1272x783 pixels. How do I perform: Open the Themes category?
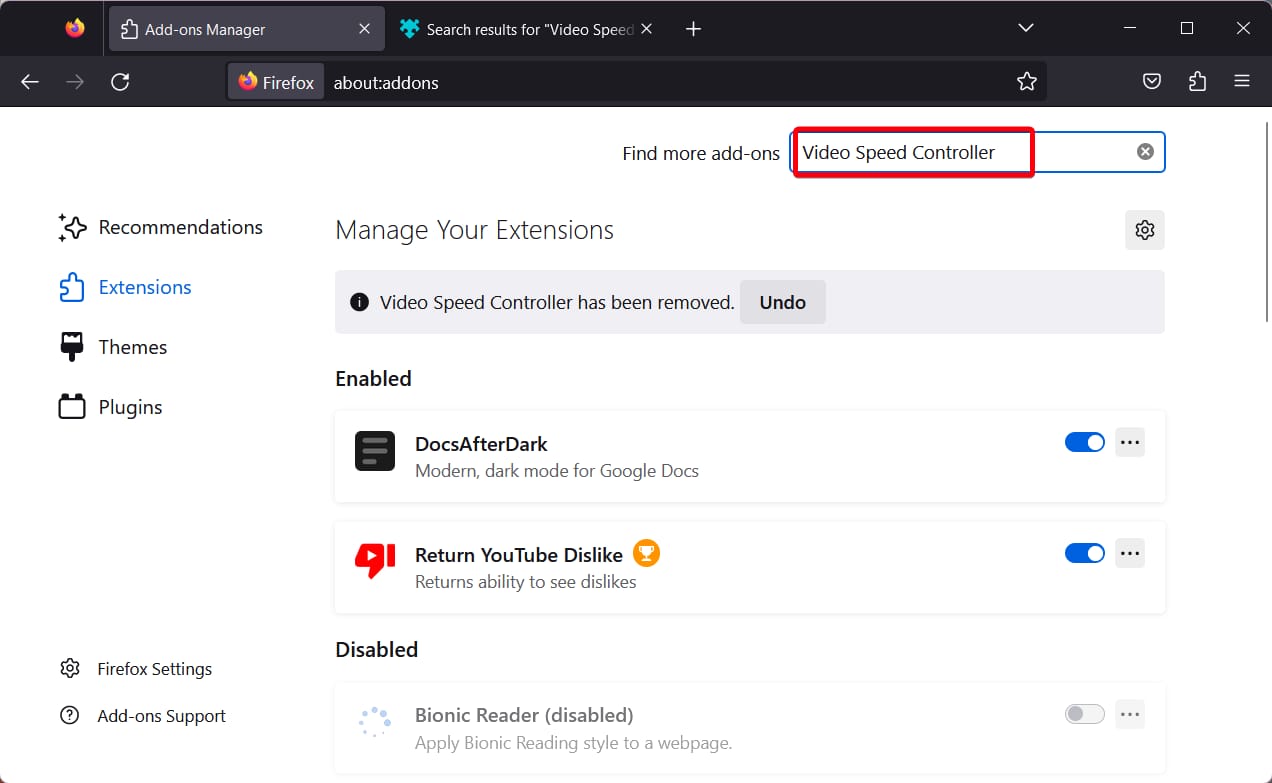(113, 347)
